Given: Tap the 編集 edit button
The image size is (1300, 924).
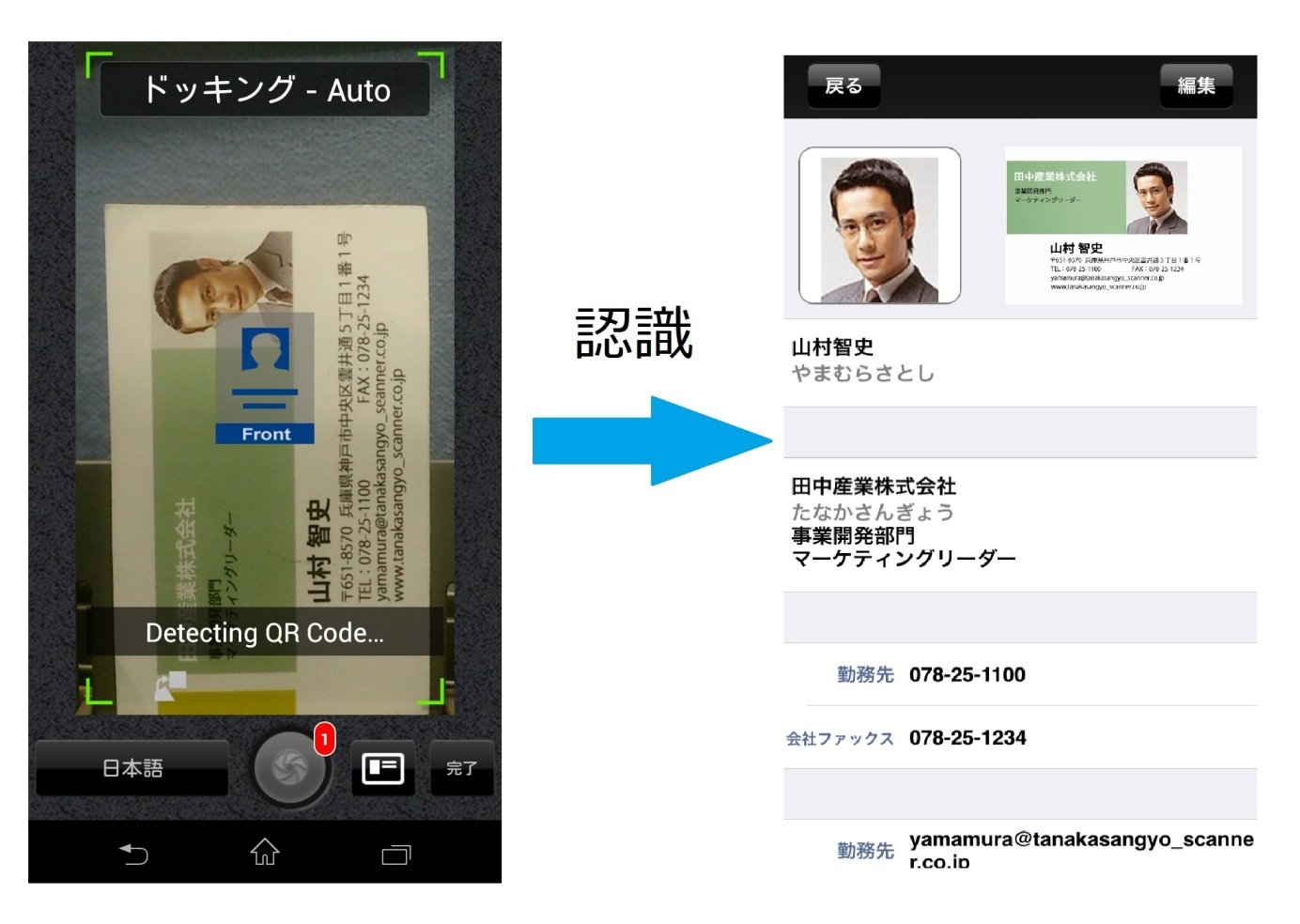Looking at the screenshot, I should (x=1196, y=86).
